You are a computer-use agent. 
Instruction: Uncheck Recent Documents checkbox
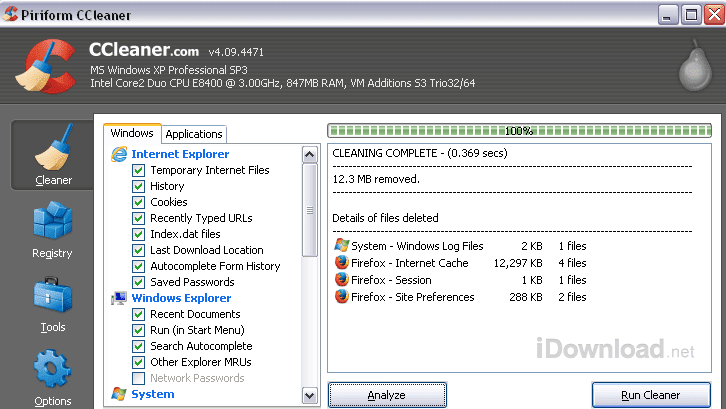coord(138,315)
